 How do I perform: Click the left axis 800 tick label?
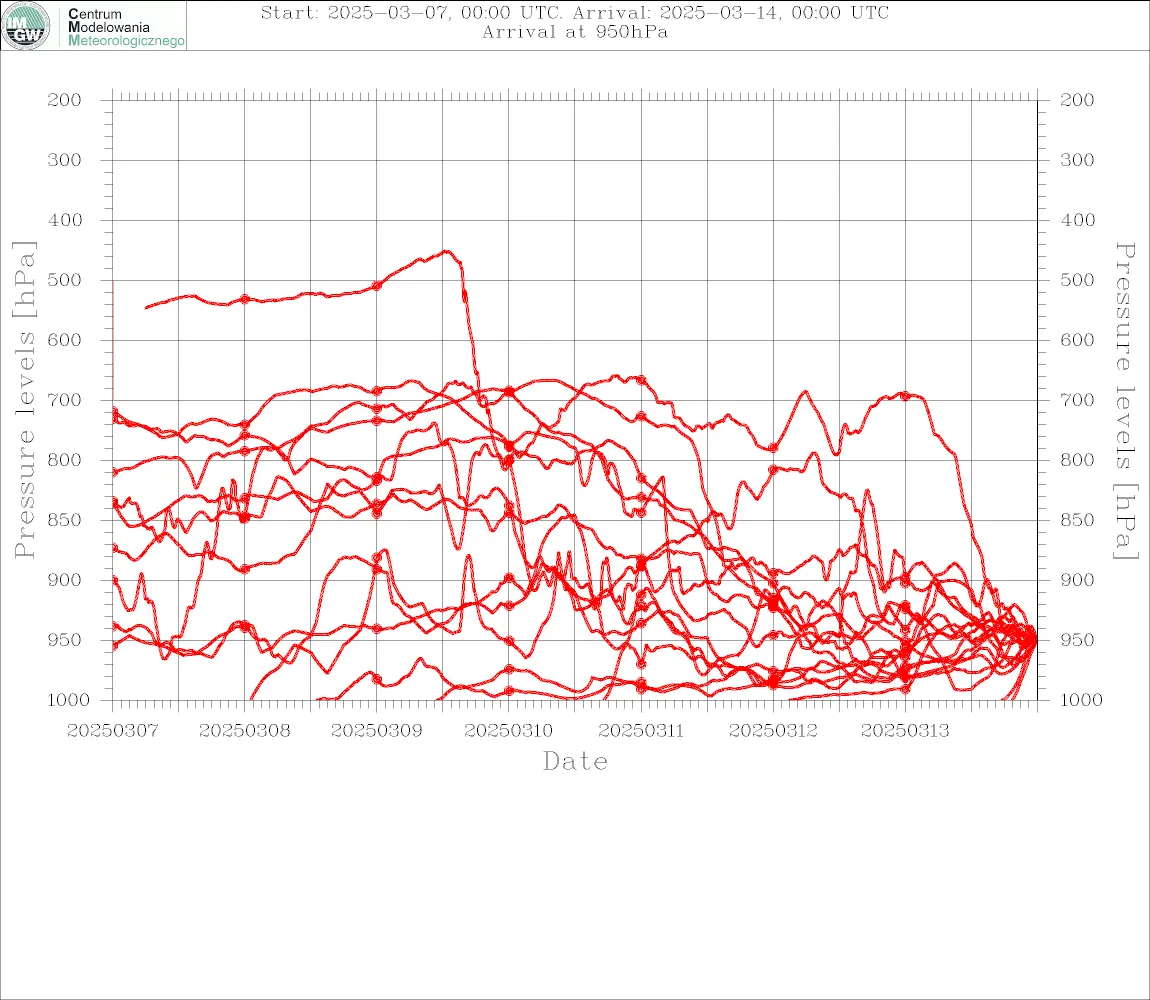[65, 460]
